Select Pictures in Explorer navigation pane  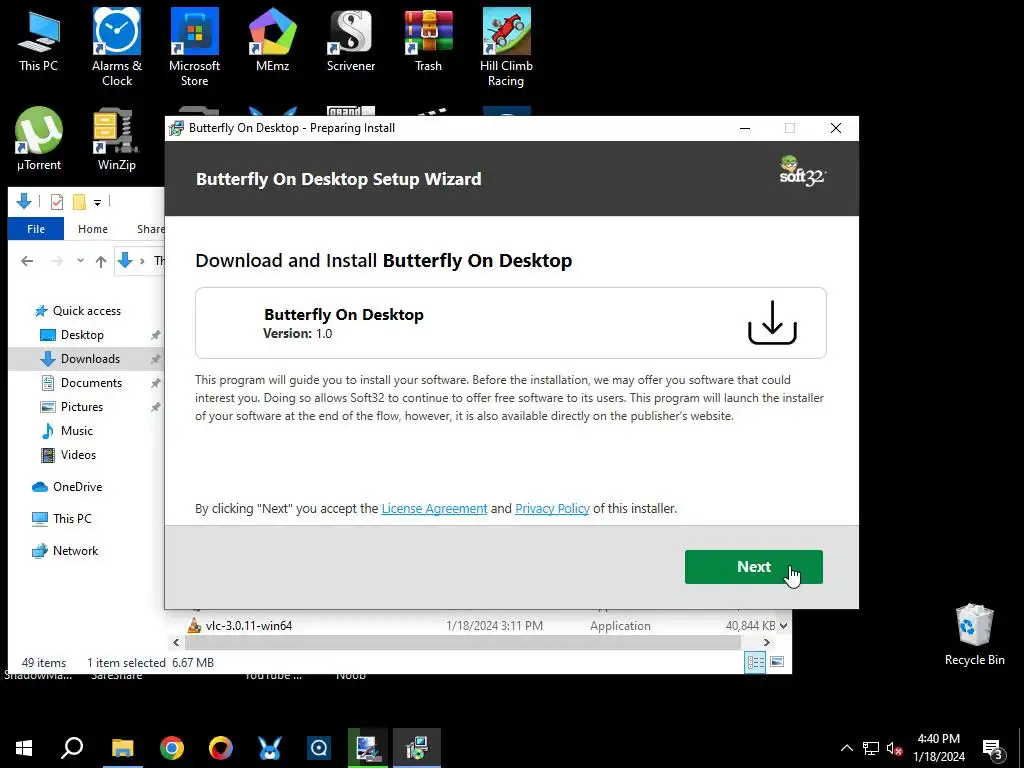click(82, 407)
